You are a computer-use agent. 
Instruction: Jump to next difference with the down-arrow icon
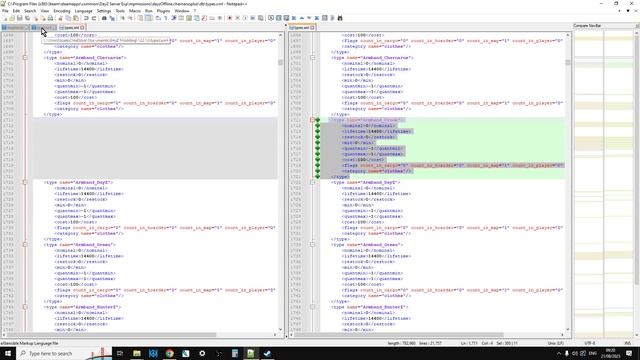[309, 18]
